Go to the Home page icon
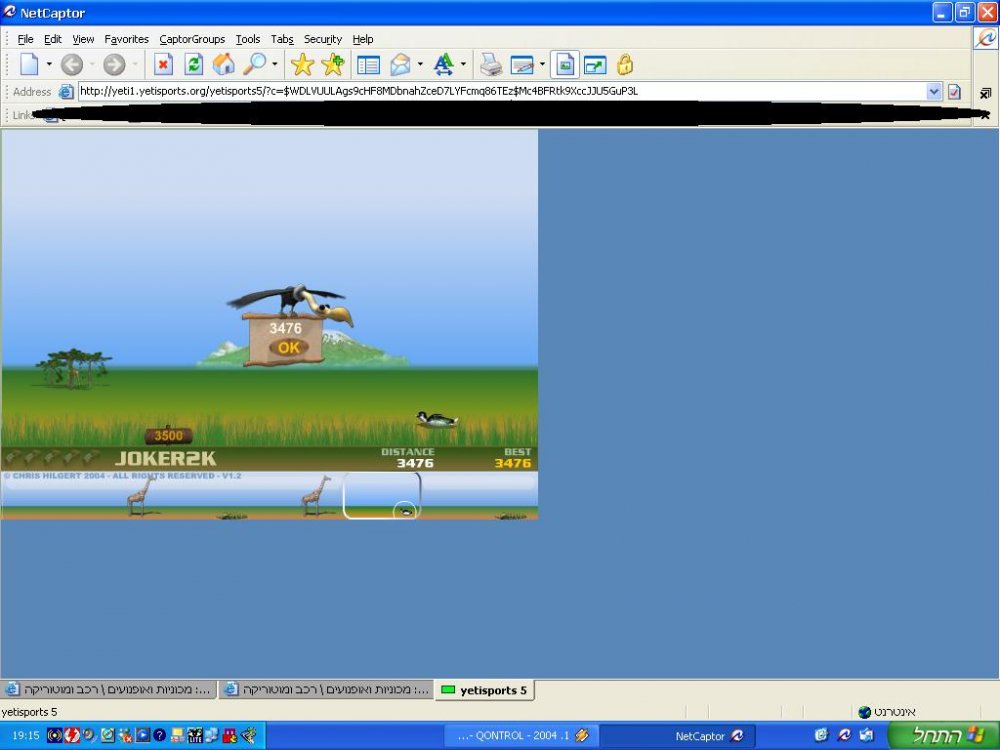 click(x=224, y=64)
